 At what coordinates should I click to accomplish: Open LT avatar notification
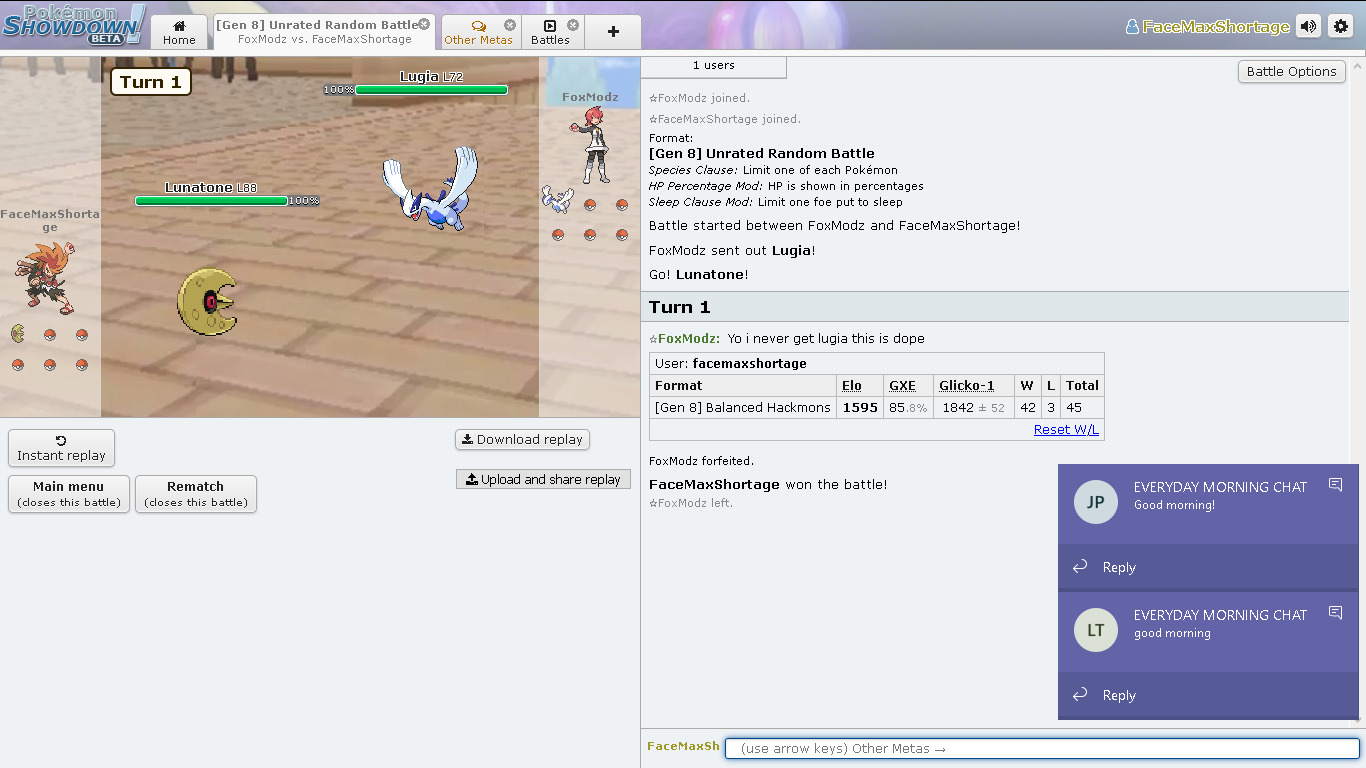click(1095, 630)
